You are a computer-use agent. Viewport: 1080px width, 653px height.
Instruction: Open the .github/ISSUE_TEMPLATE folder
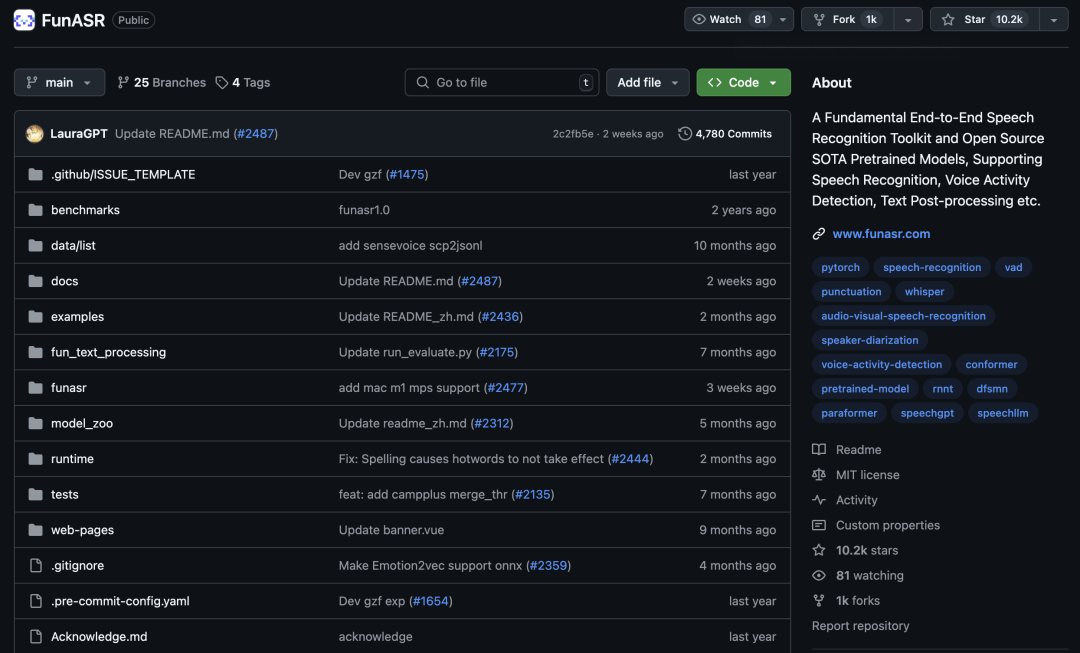coord(123,175)
